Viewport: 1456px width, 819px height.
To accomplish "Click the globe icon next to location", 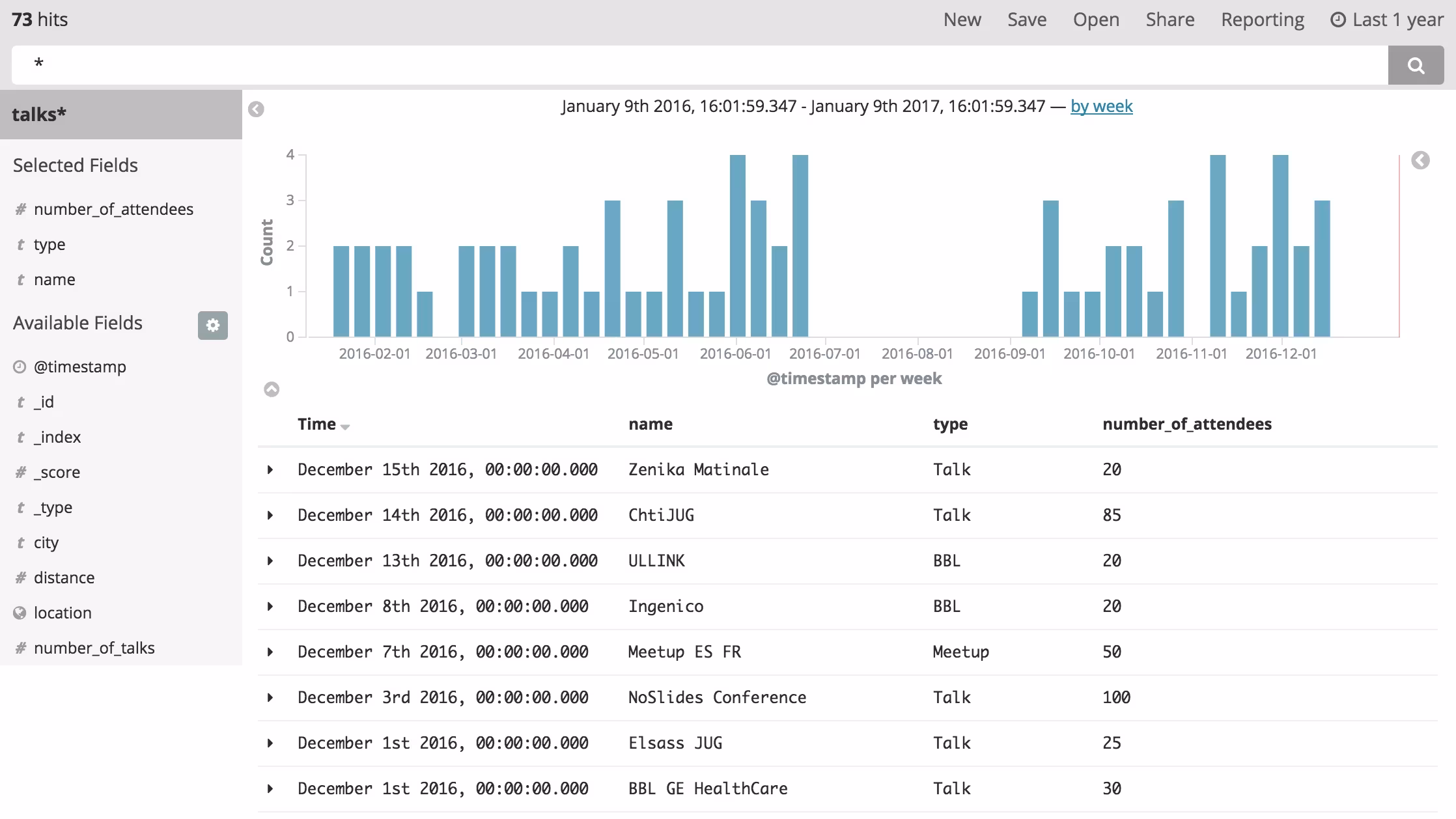I will (x=20, y=613).
